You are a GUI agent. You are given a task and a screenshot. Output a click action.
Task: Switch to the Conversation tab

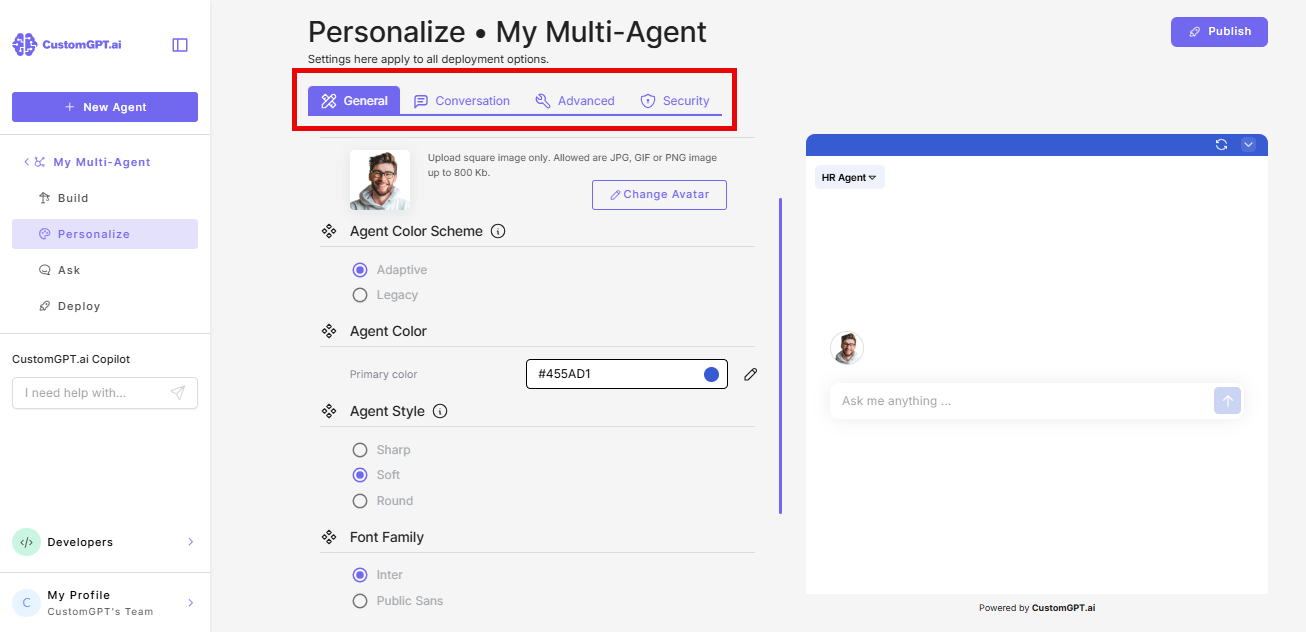click(x=462, y=100)
